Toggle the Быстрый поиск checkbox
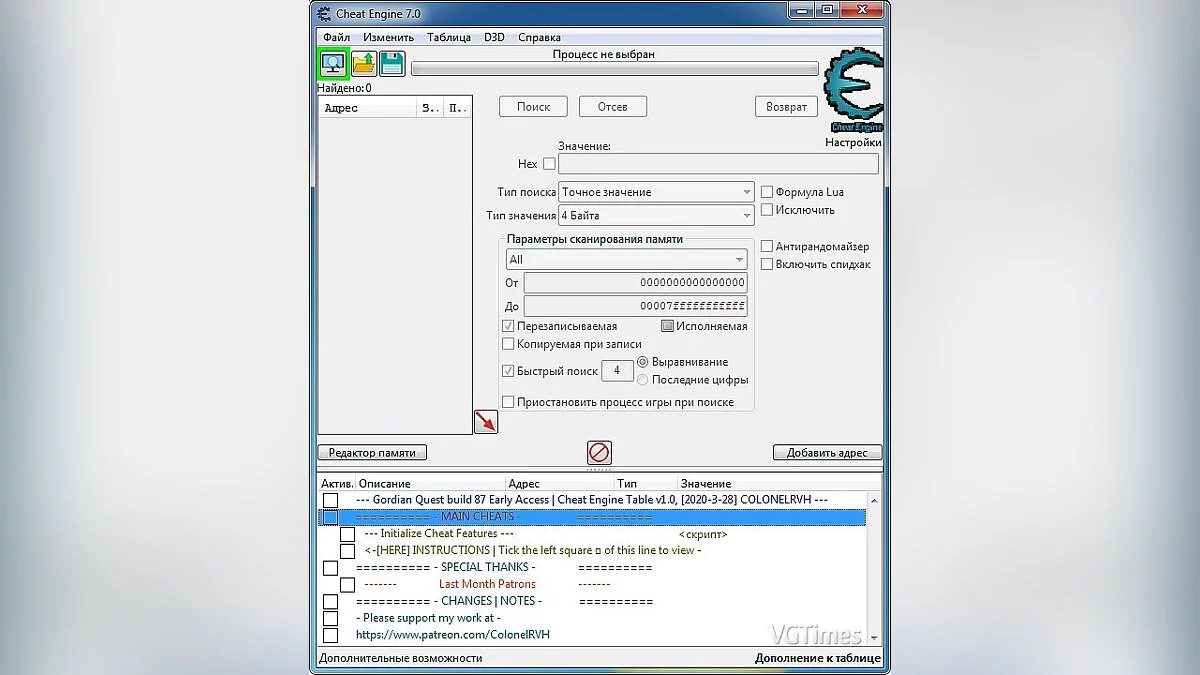The image size is (1200, 675). pos(508,371)
